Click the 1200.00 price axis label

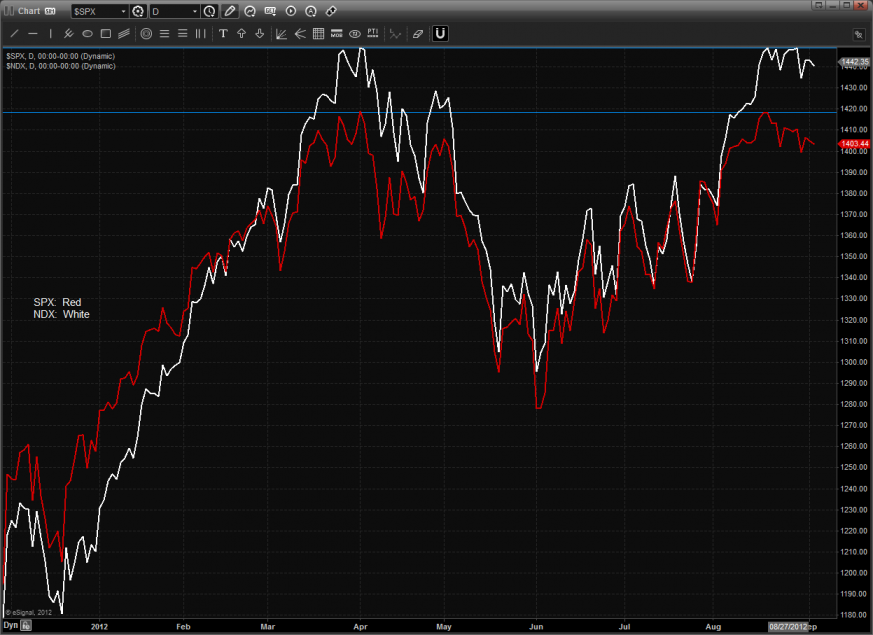[x=855, y=573]
